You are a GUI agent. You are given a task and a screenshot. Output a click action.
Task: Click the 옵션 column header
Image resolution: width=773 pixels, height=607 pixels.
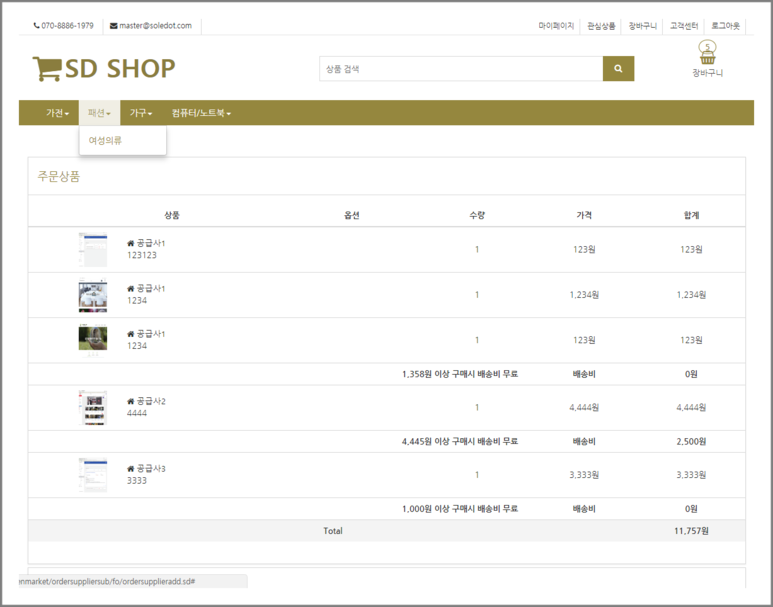tap(351, 215)
